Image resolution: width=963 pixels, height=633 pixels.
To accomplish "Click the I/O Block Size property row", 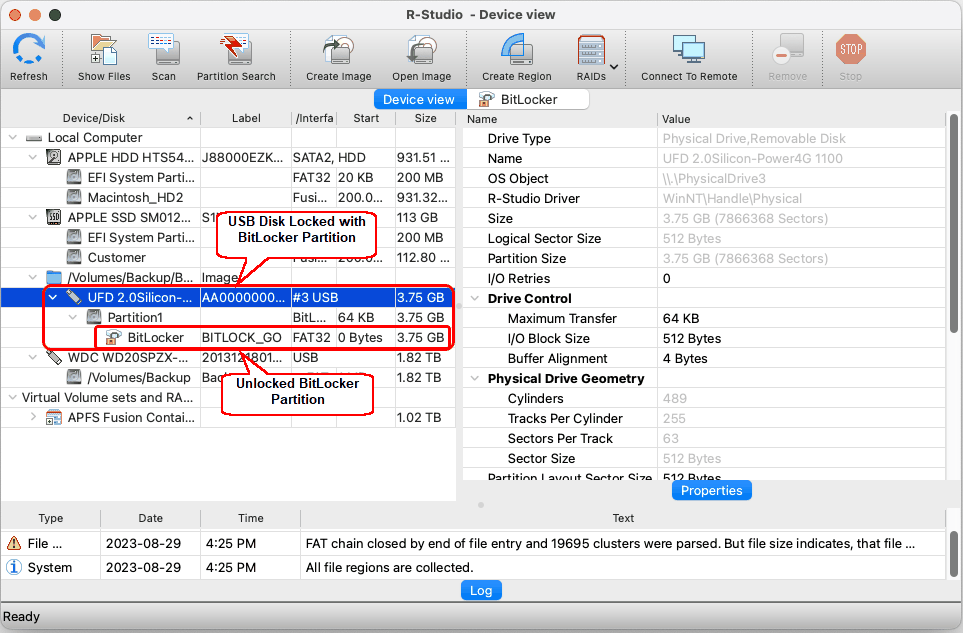I will tap(704, 338).
